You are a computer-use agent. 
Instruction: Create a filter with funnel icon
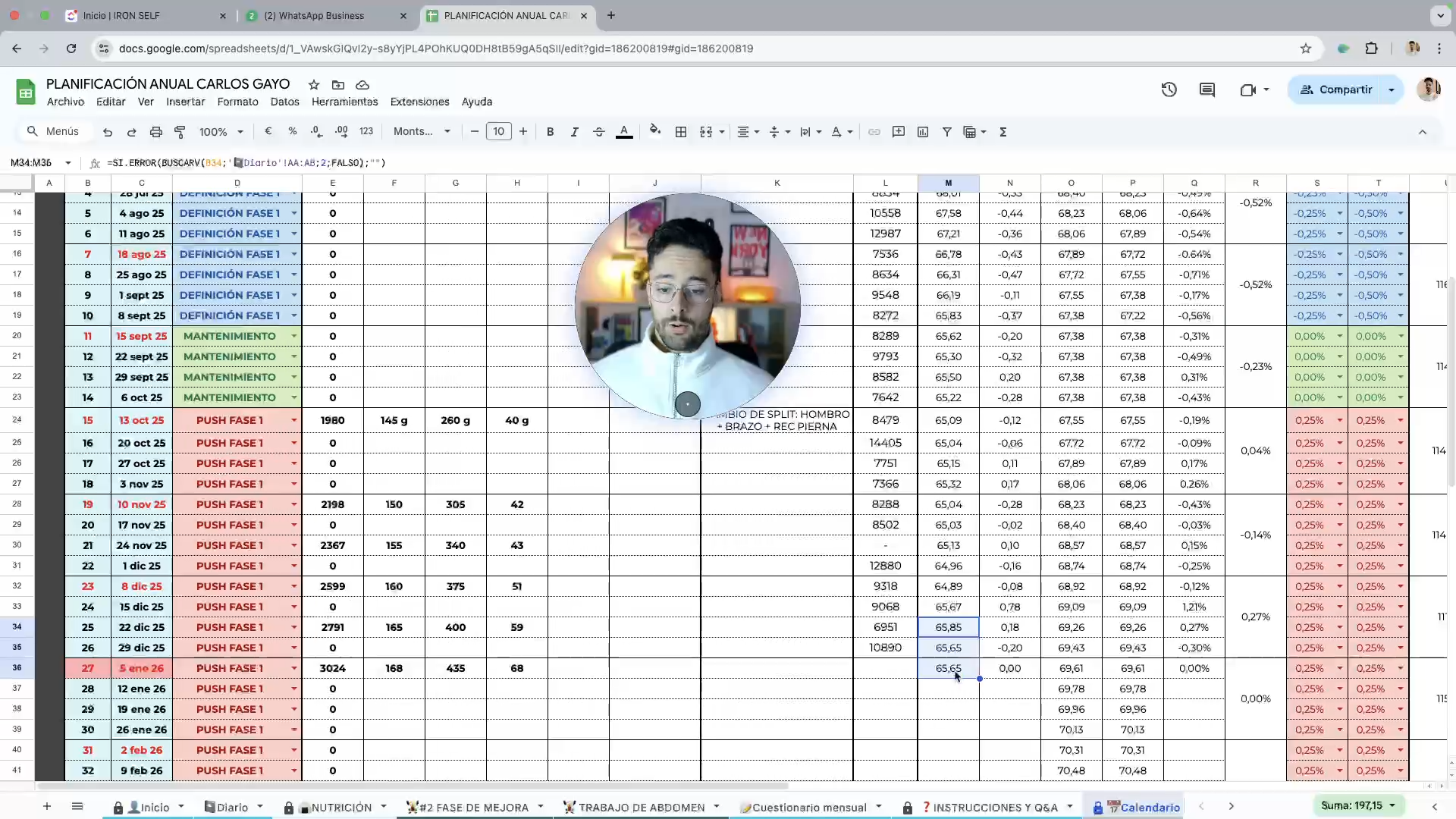(947, 132)
